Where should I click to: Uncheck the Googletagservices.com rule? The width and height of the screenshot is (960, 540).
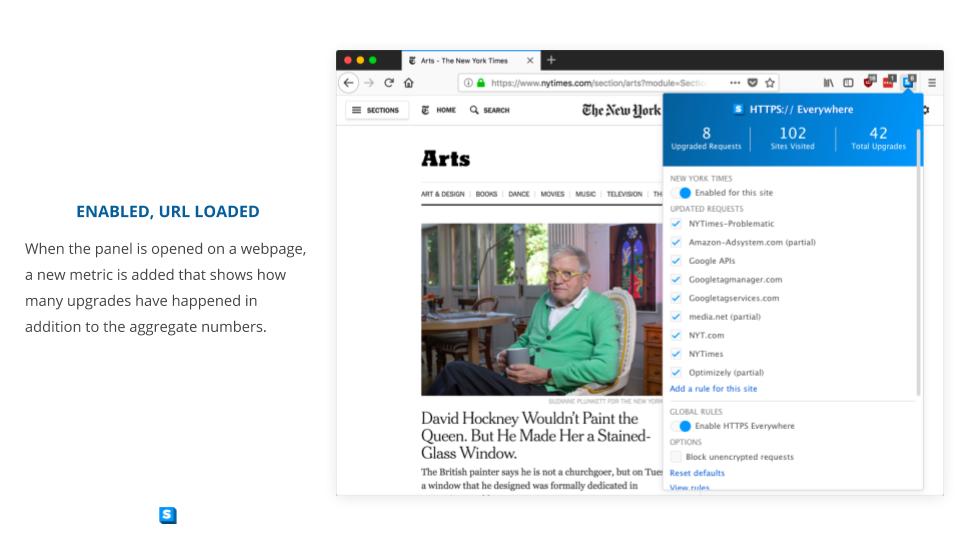point(676,298)
